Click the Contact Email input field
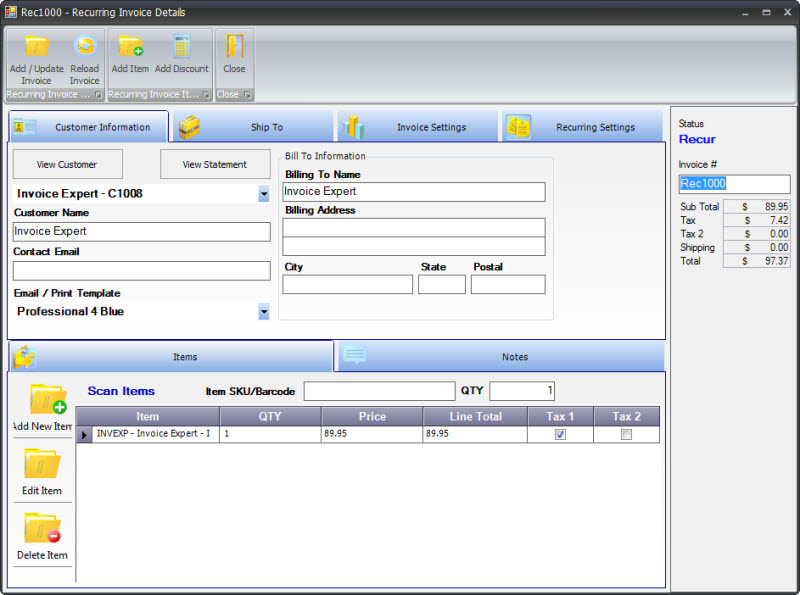 coord(141,271)
